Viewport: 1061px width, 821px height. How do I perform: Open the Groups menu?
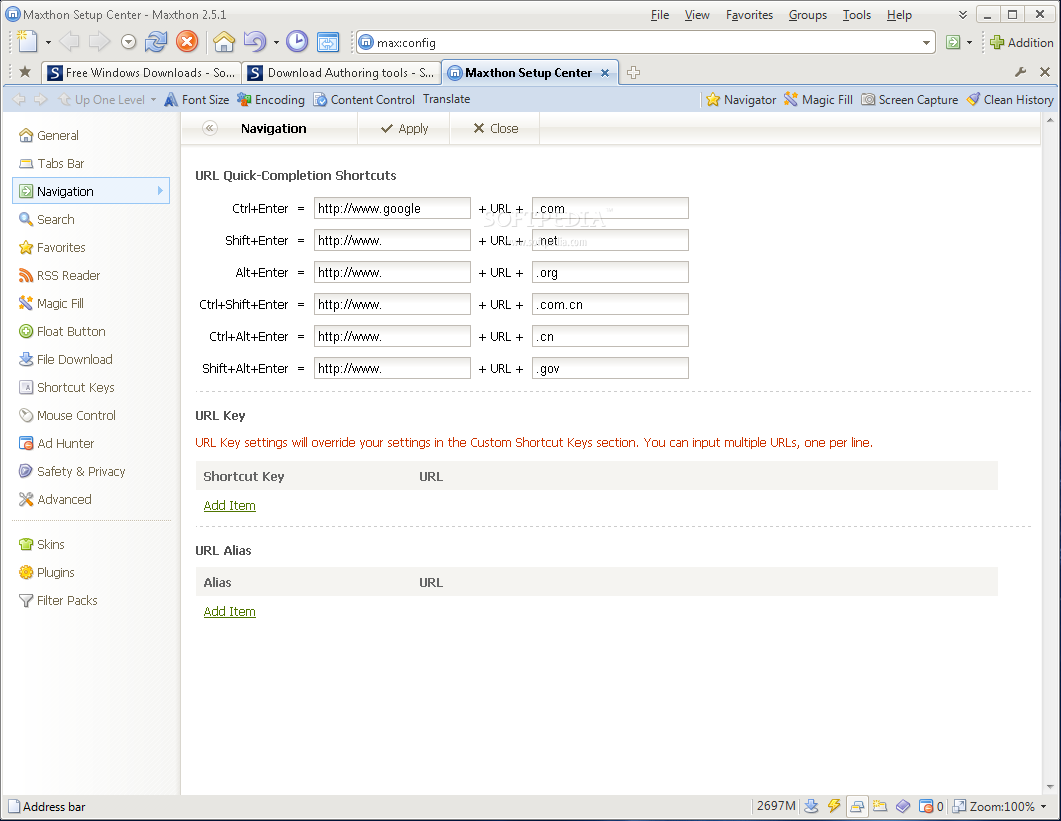click(808, 14)
